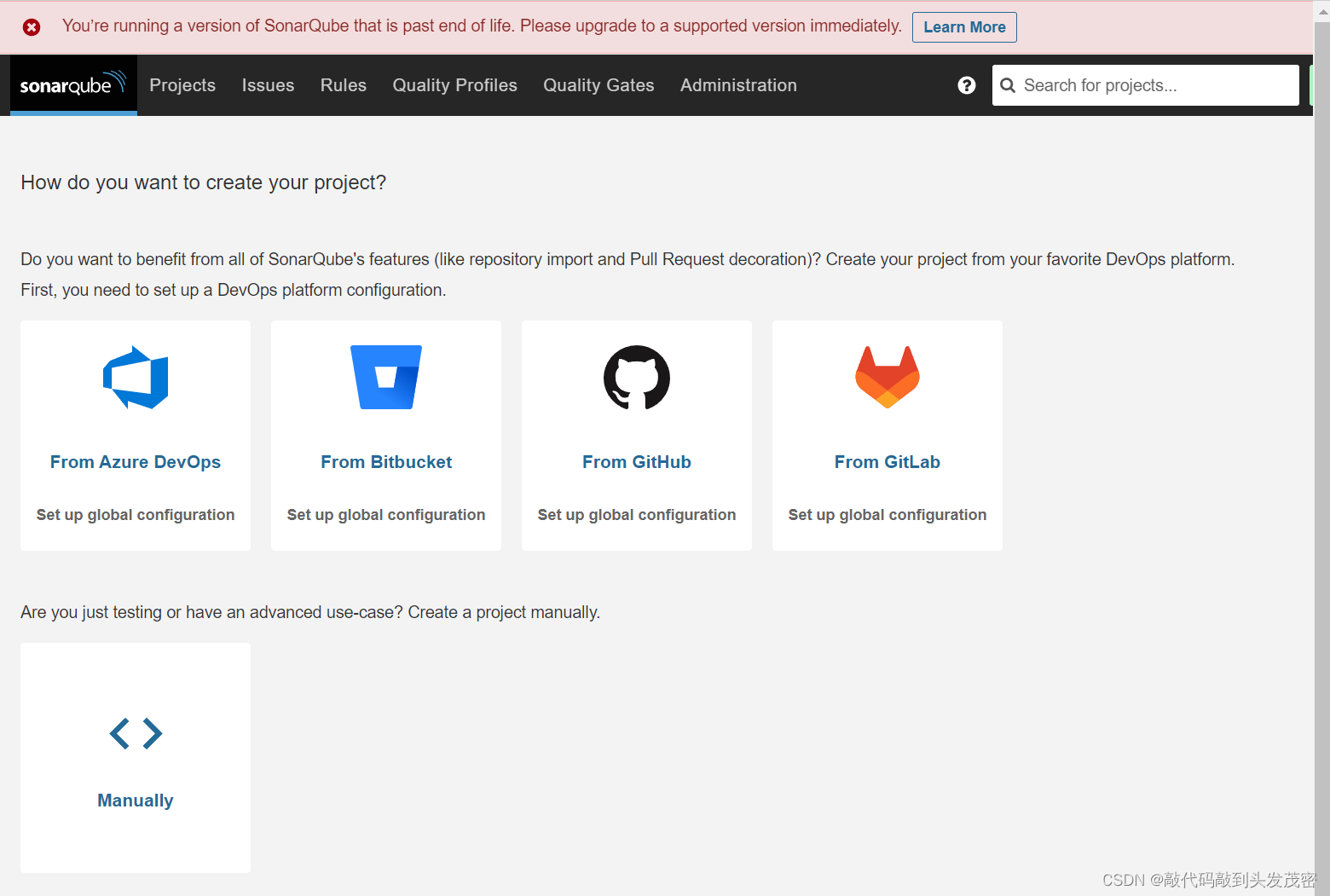Click the red error icon in banner

[32, 27]
